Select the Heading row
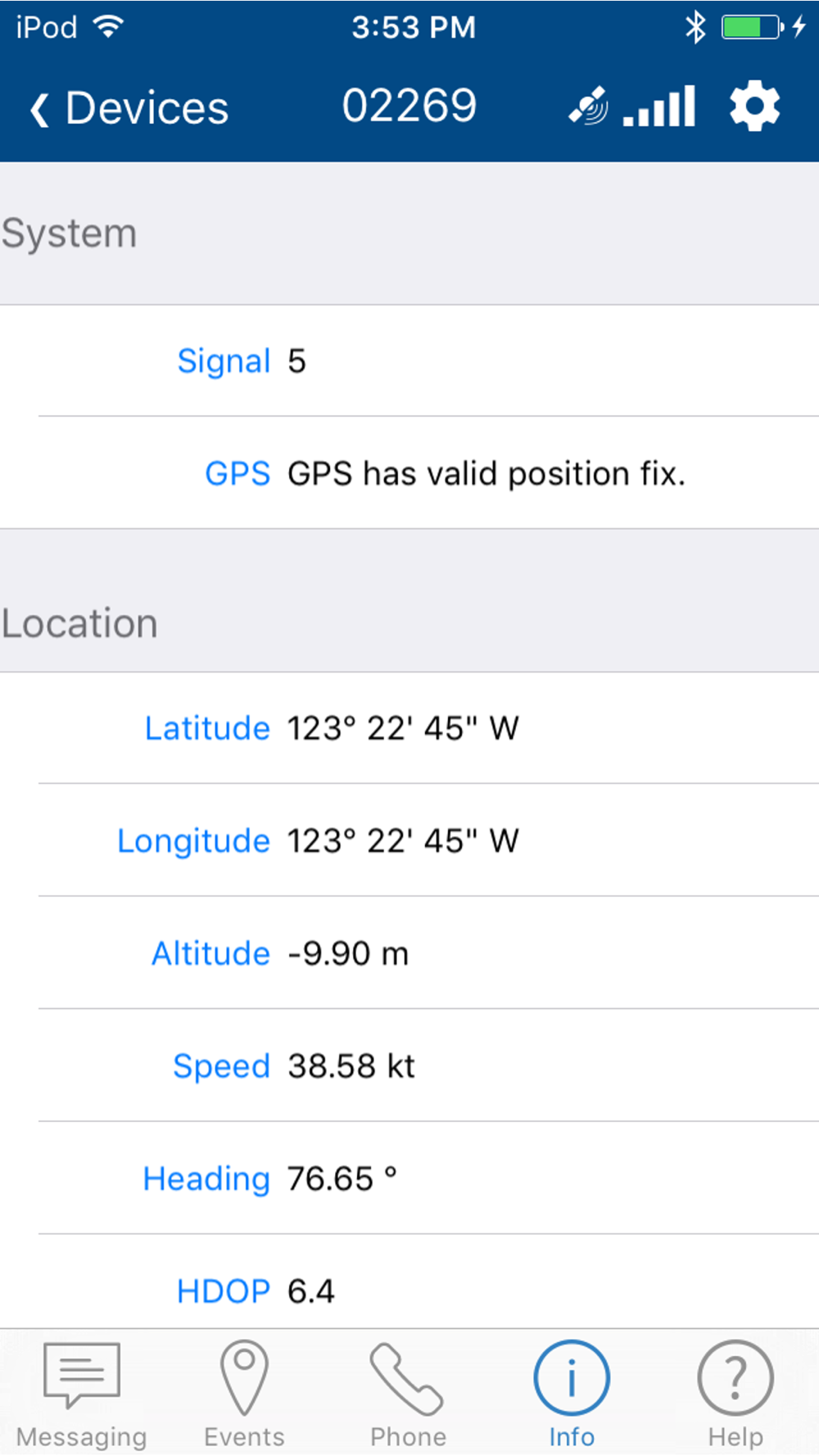This screenshot has width=819, height=1456. click(x=409, y=1178)
